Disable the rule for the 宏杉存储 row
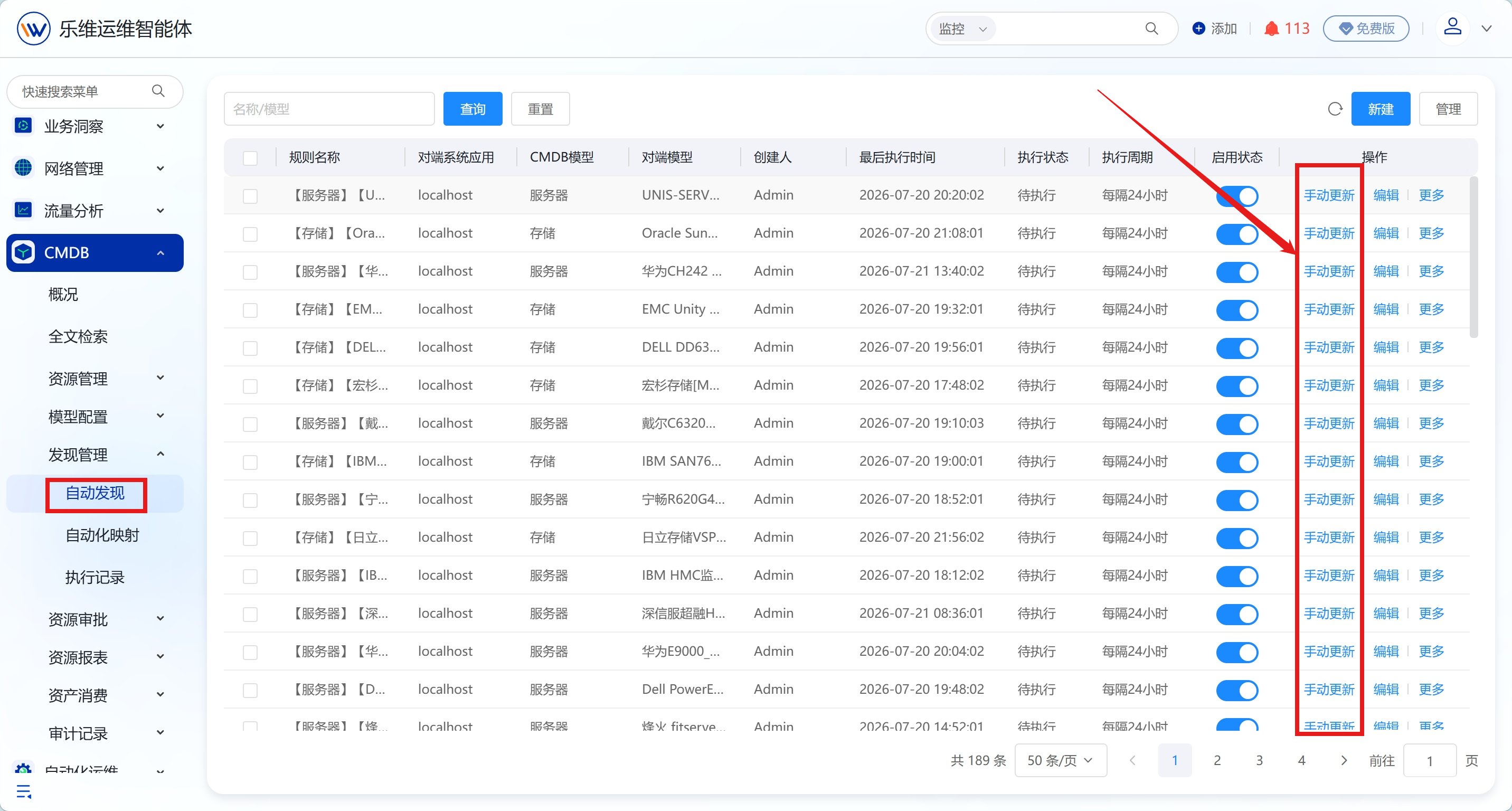 point(1237,386)
